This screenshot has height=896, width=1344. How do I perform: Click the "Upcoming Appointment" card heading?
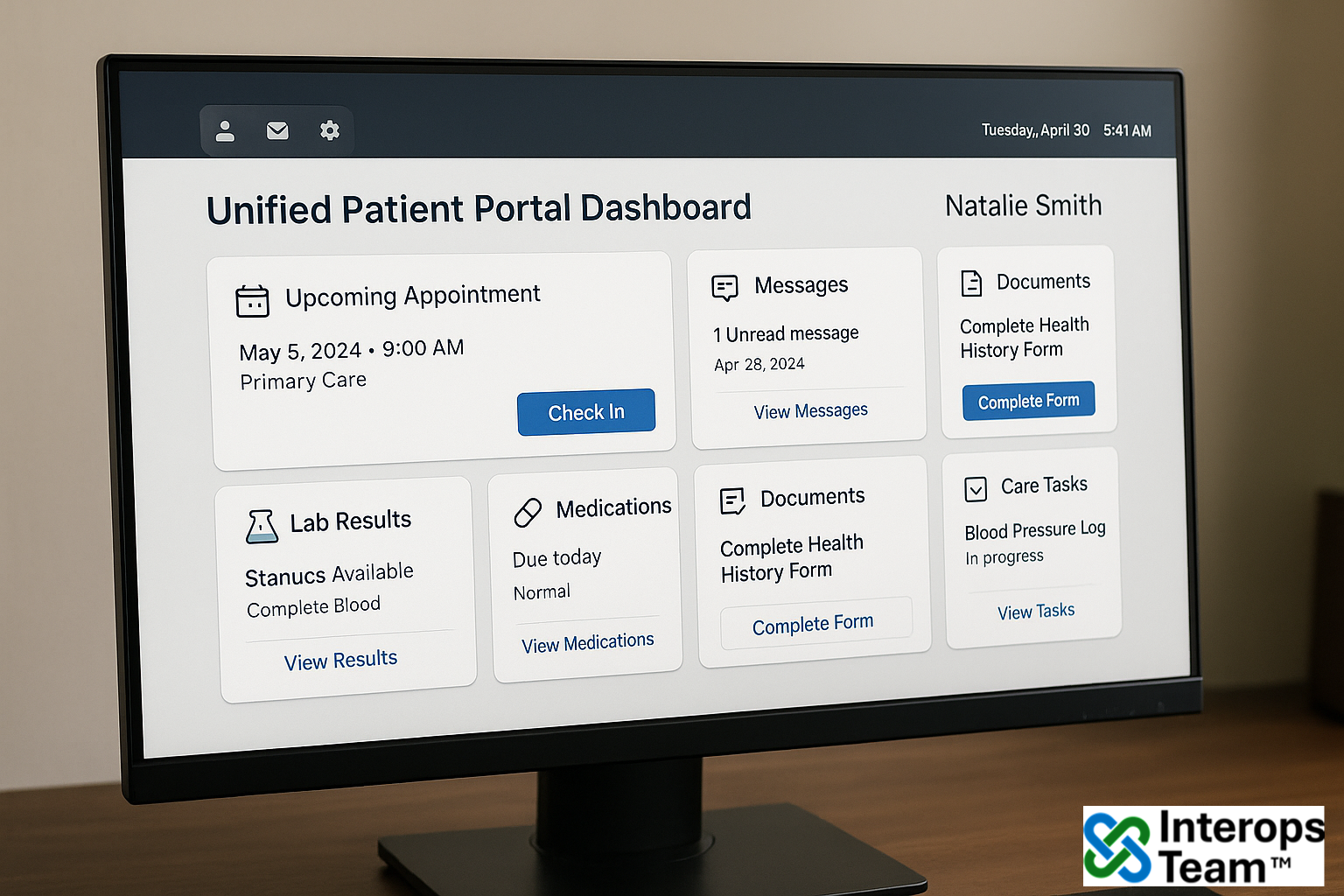coord(413,296)
